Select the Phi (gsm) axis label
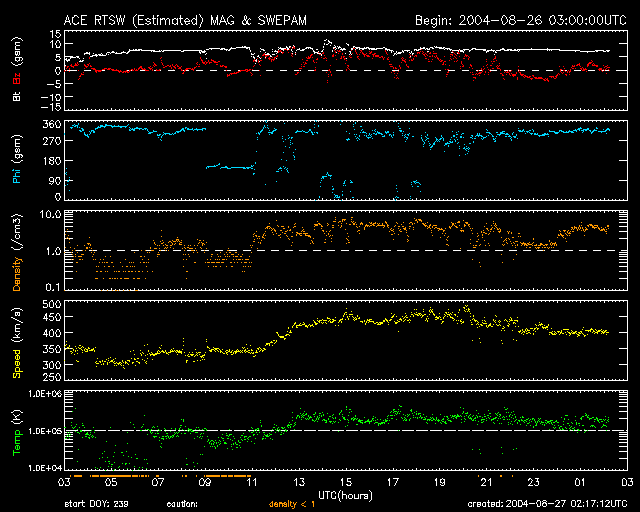 click(17, 166)
